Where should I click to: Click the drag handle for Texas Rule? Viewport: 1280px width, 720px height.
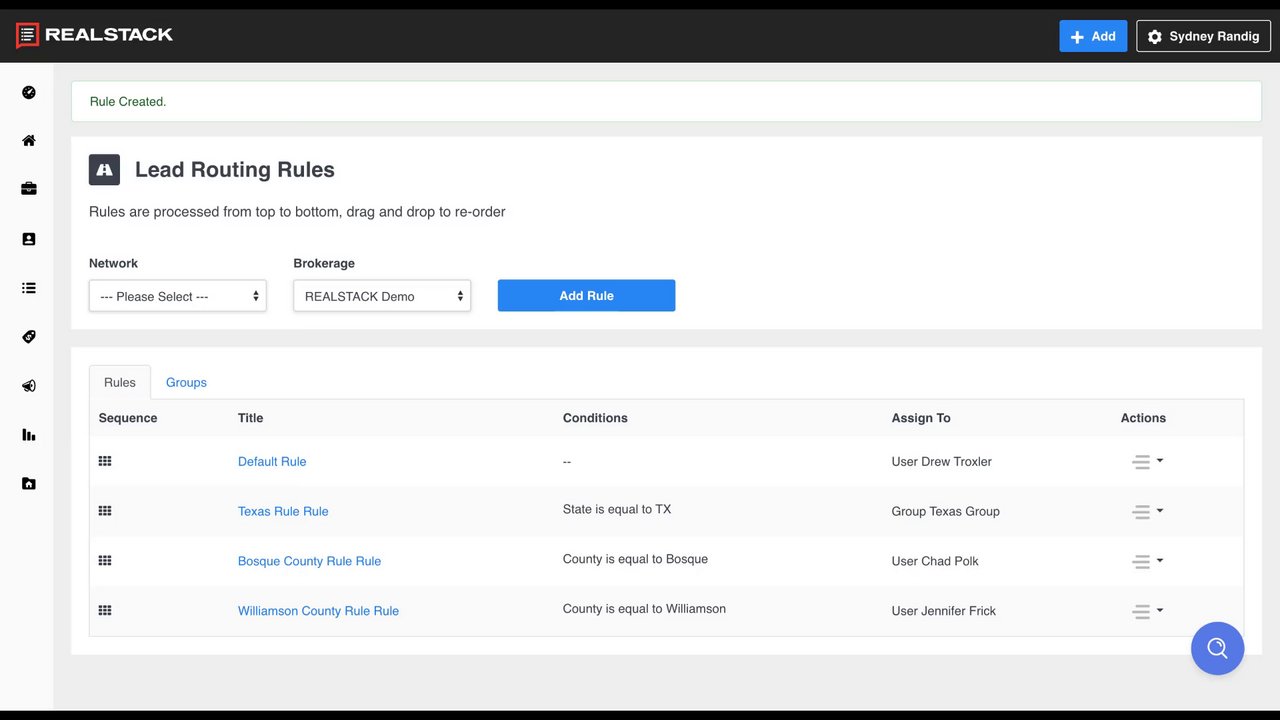pos(105,511)
